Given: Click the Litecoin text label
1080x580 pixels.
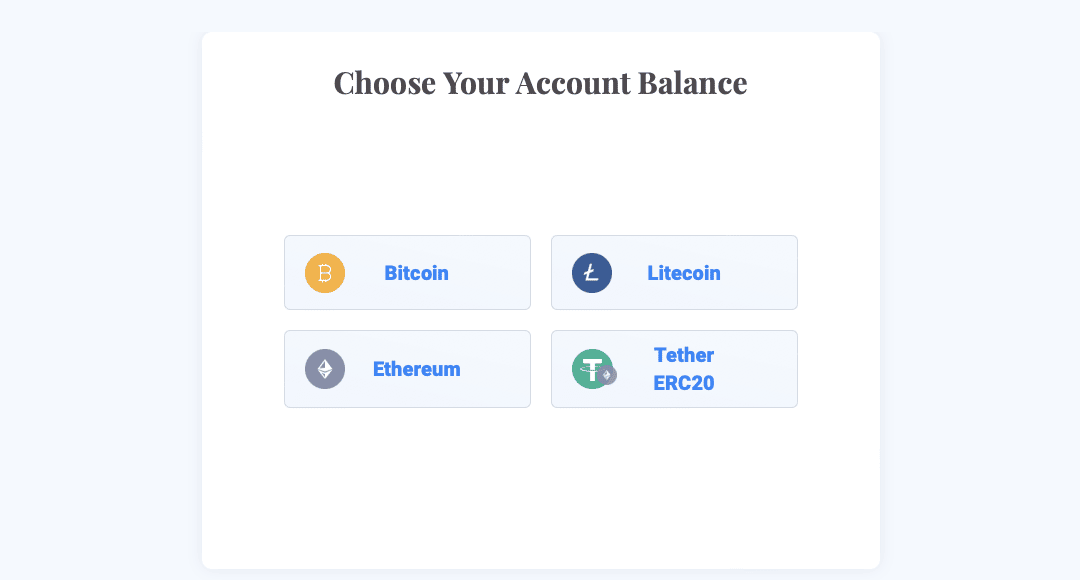Looking at the screenshot, I should click(x=684, y=273).
